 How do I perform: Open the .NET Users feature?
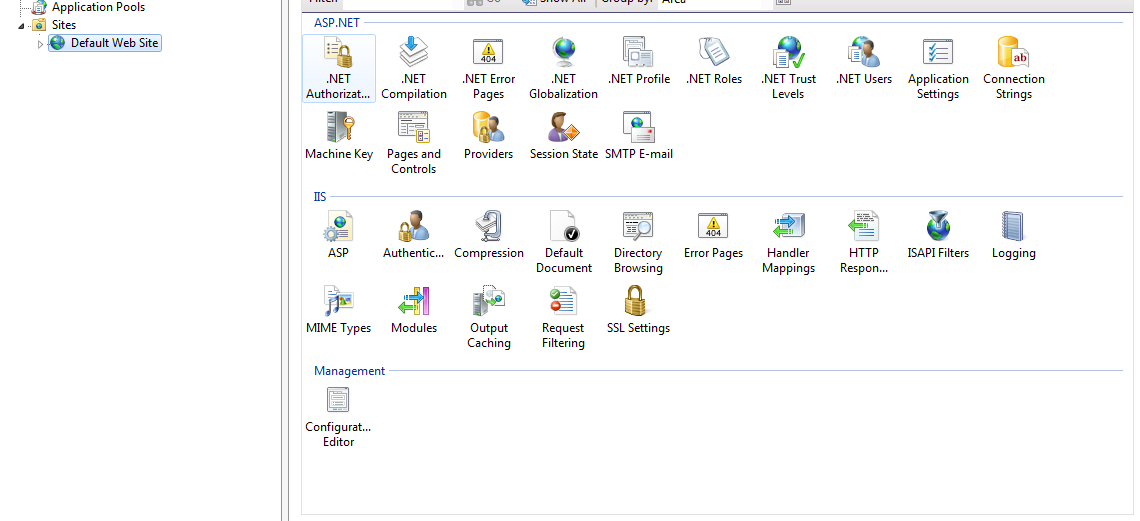[863, 61]
